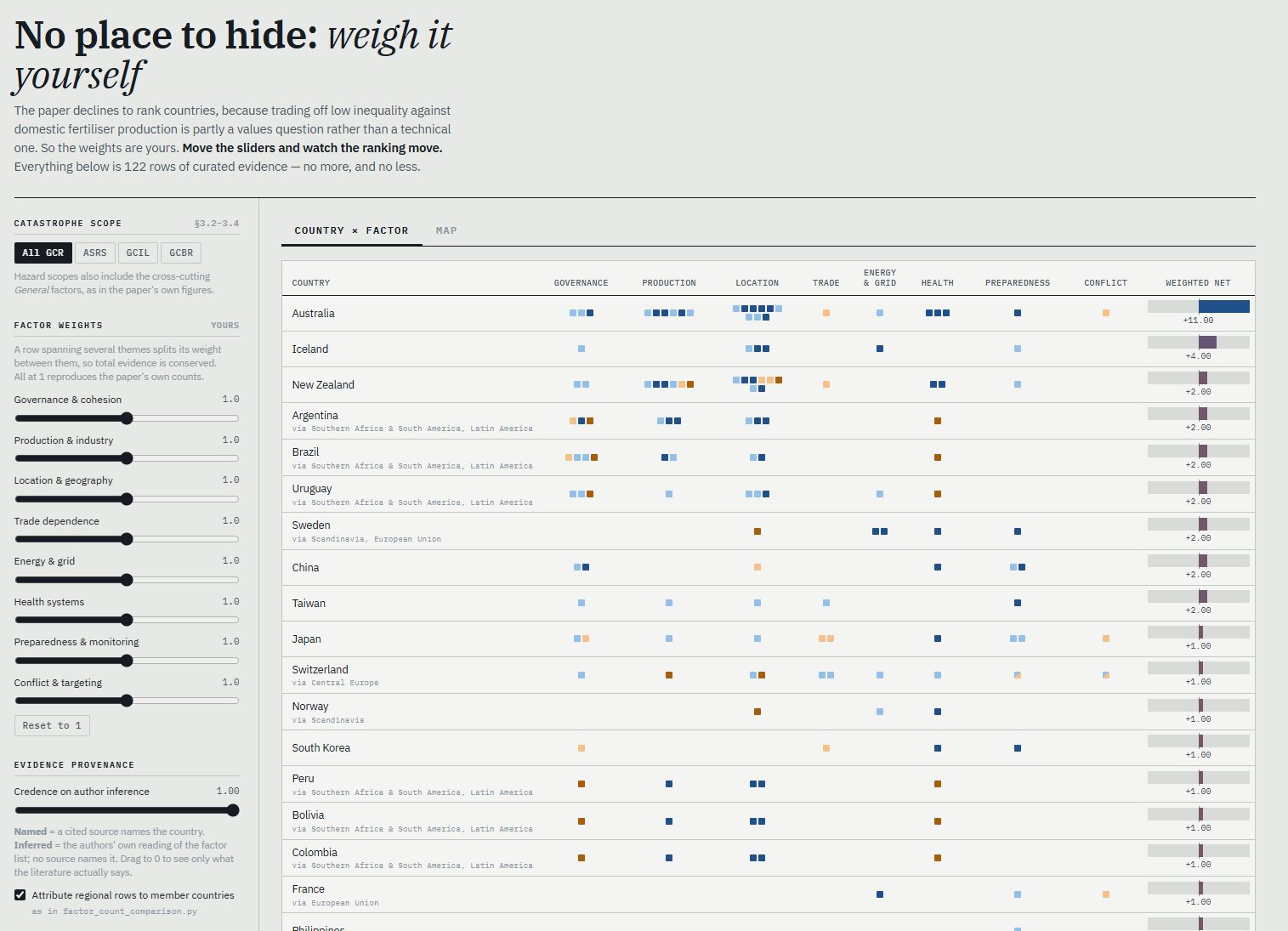The height and width of the screenshot is (931, 1288).
Task: Adjust the Trade dependence slider
Action: [127, 539]
